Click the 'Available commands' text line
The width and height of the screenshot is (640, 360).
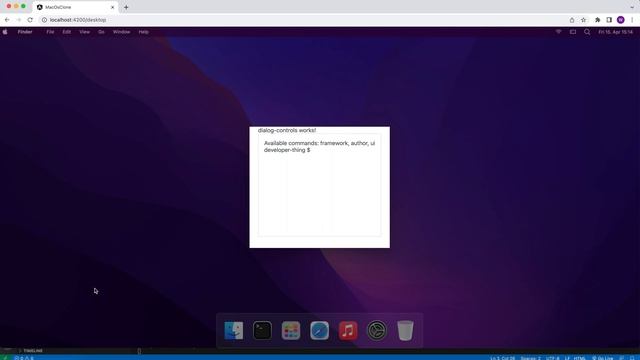point(319,143)
